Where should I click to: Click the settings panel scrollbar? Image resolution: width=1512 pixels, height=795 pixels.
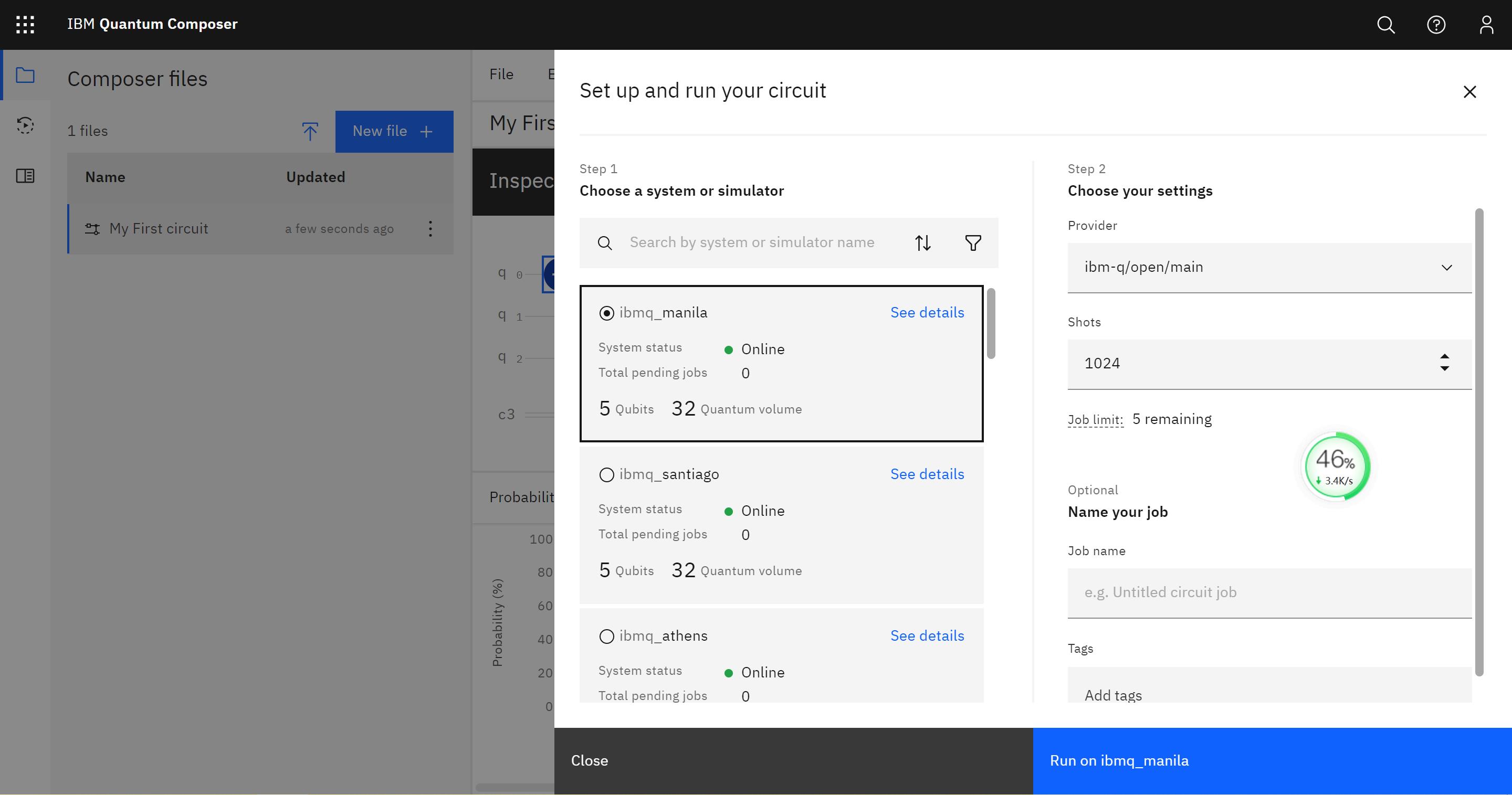(x=1479, y=442)
